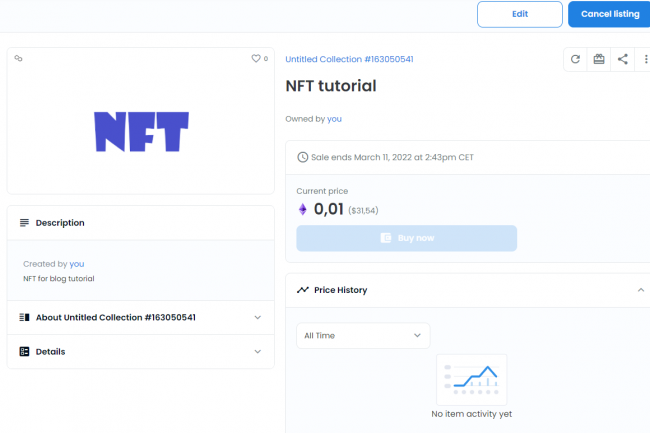Click the 'you' link after Owned by

point(334,118)
